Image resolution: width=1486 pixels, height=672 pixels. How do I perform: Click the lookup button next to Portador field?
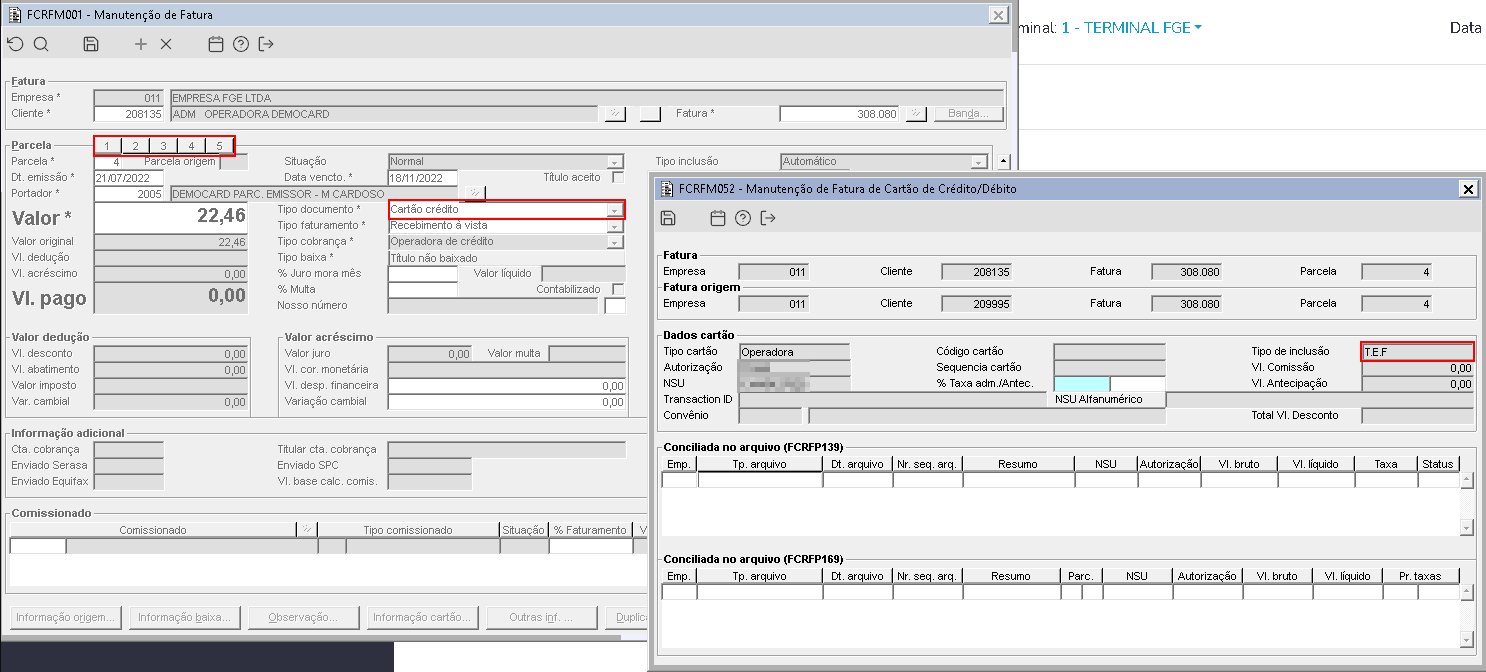tap(474, 193)
